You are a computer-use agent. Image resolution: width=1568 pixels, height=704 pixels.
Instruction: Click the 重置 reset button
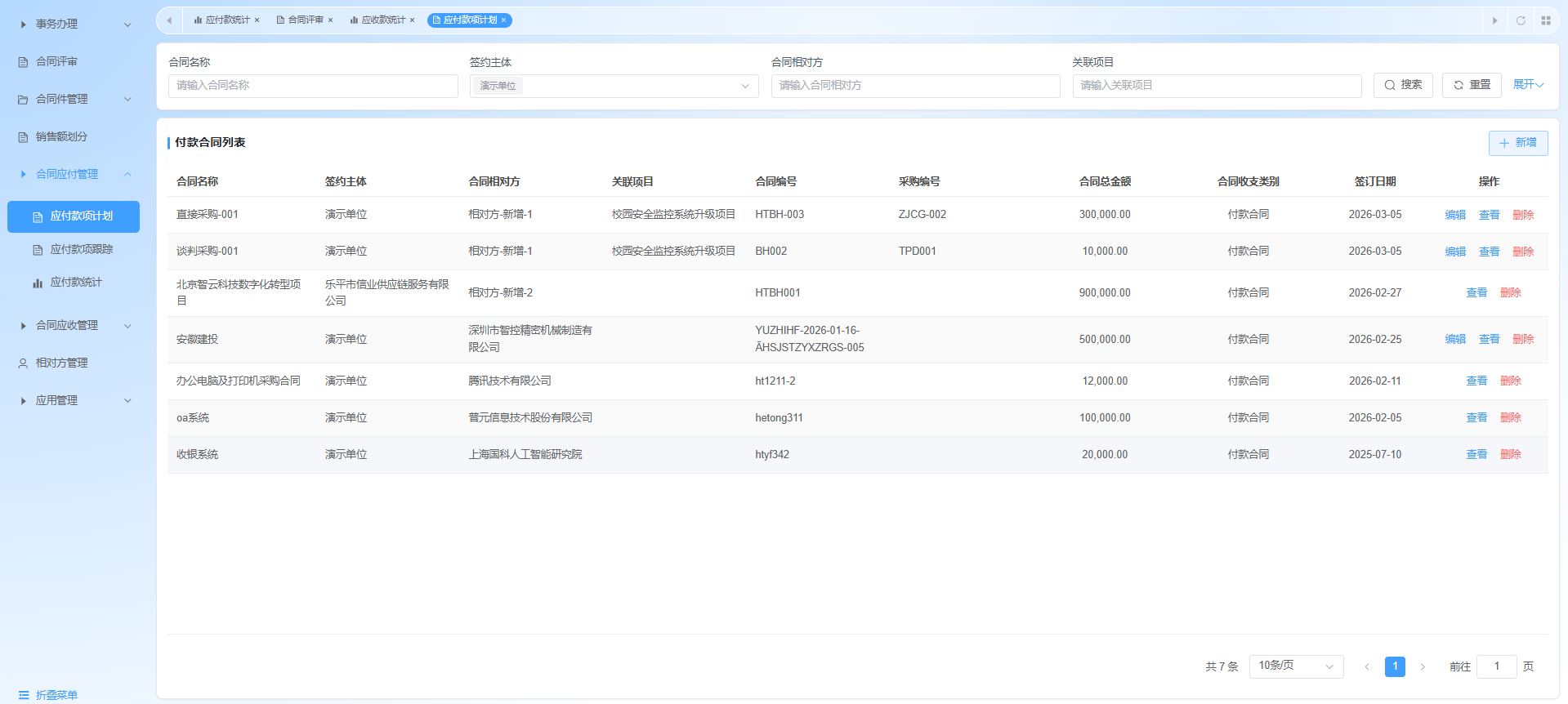tap(1472, 85)
